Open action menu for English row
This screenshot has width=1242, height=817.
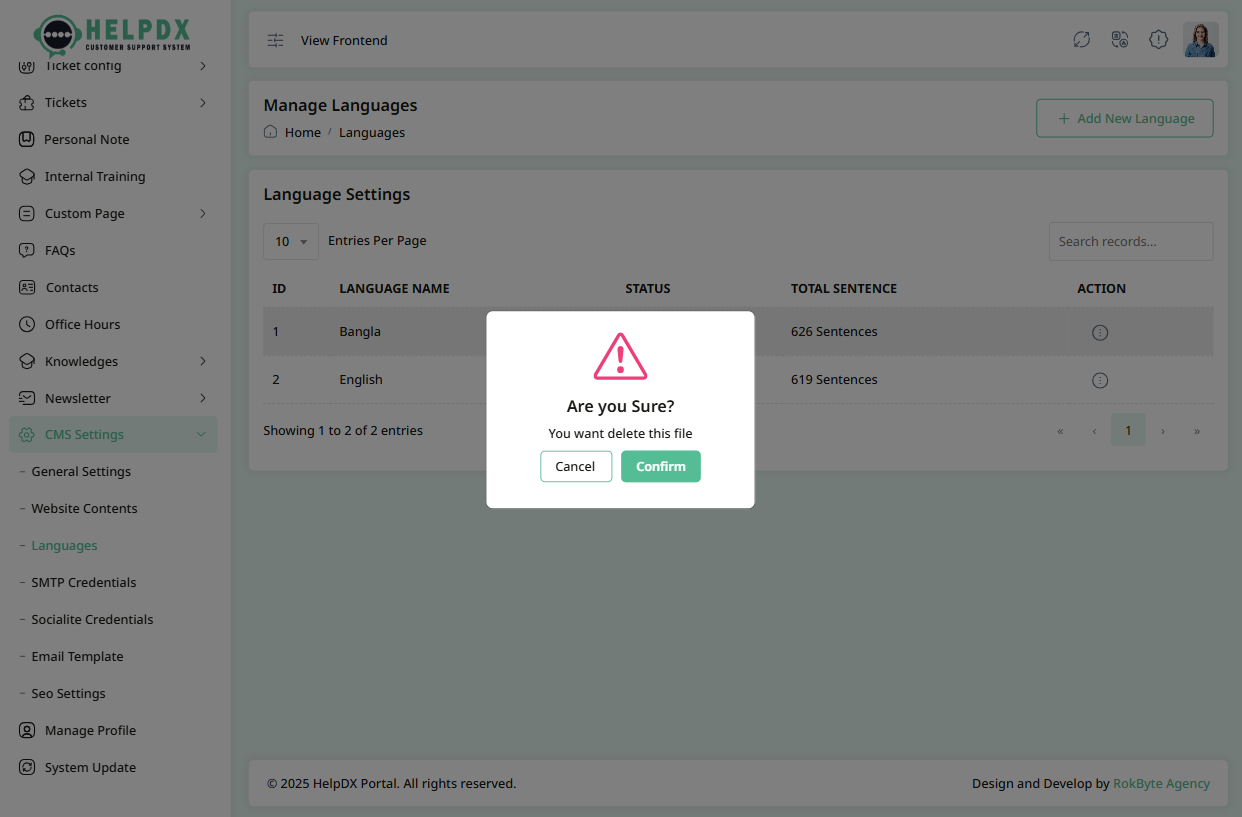(1100, 380)
